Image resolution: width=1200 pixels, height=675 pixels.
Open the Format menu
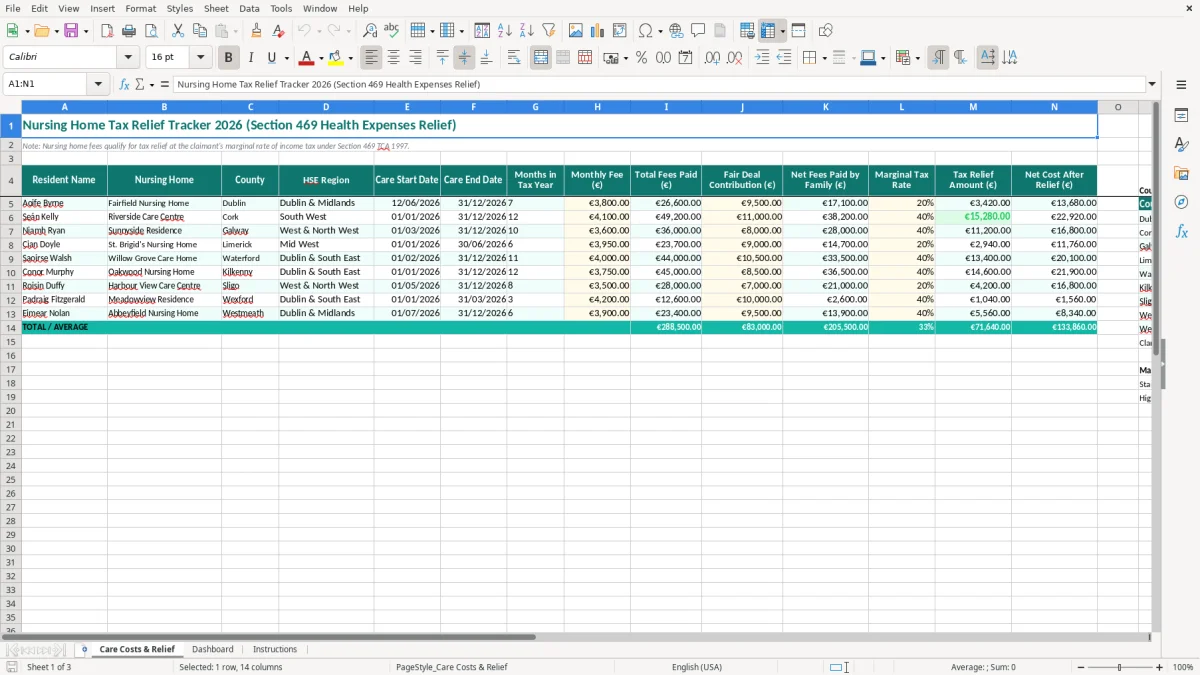(140, 8)
